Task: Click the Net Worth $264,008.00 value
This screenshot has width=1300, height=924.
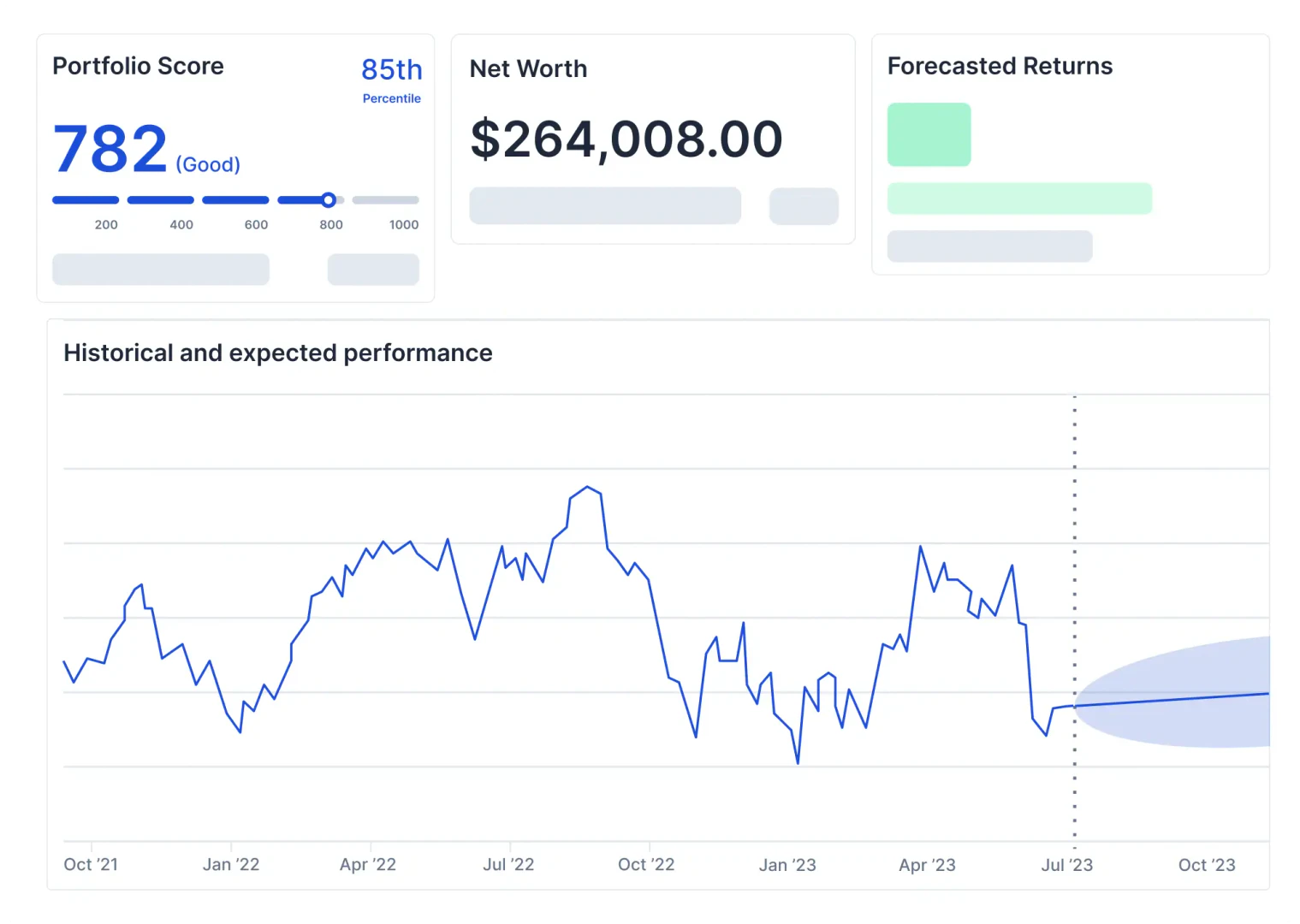Action: pos(626,138)
